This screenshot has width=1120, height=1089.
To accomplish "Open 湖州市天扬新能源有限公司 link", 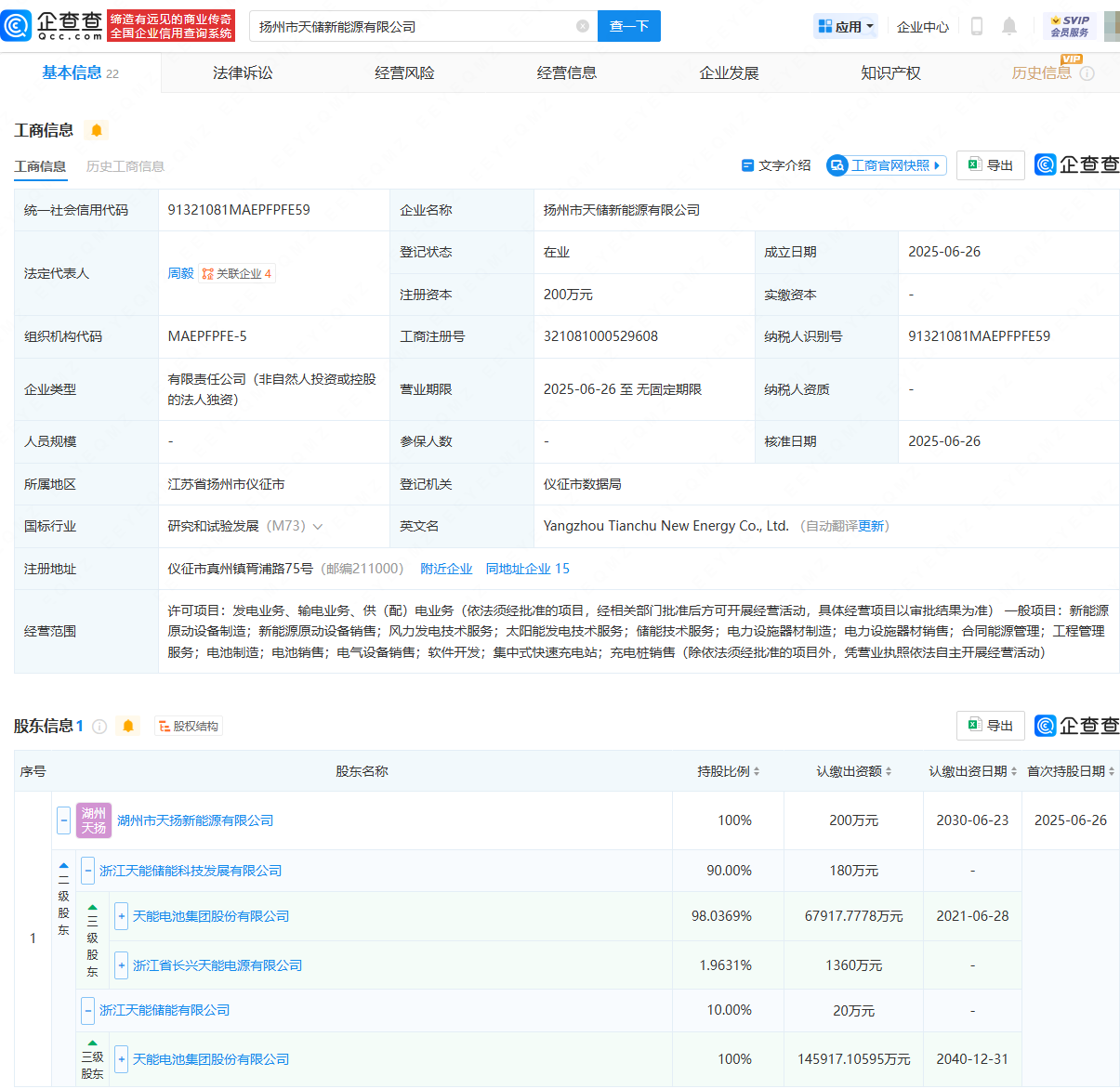I will coord(195,820).
